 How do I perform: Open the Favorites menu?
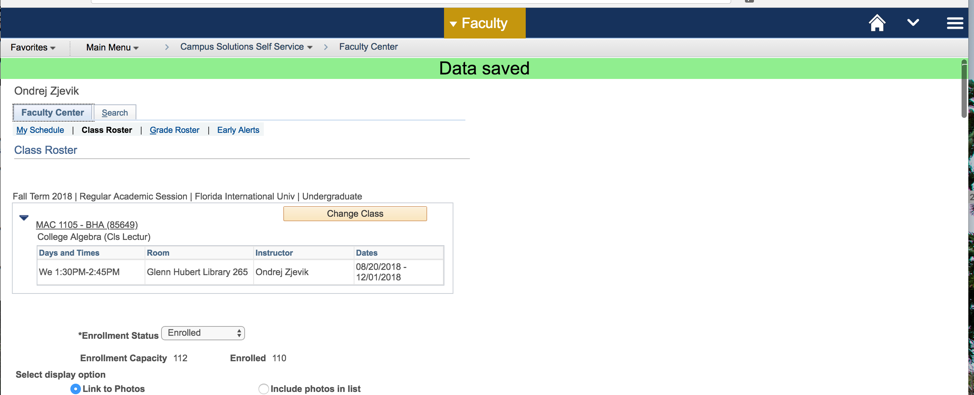pyautogui.click(x=33, y=47)
